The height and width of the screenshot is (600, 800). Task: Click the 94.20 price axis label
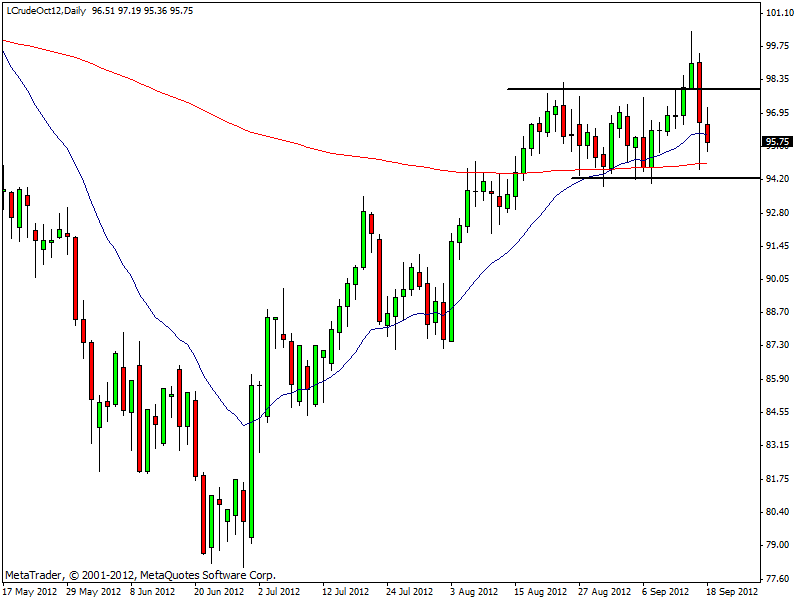coord(778,178)
